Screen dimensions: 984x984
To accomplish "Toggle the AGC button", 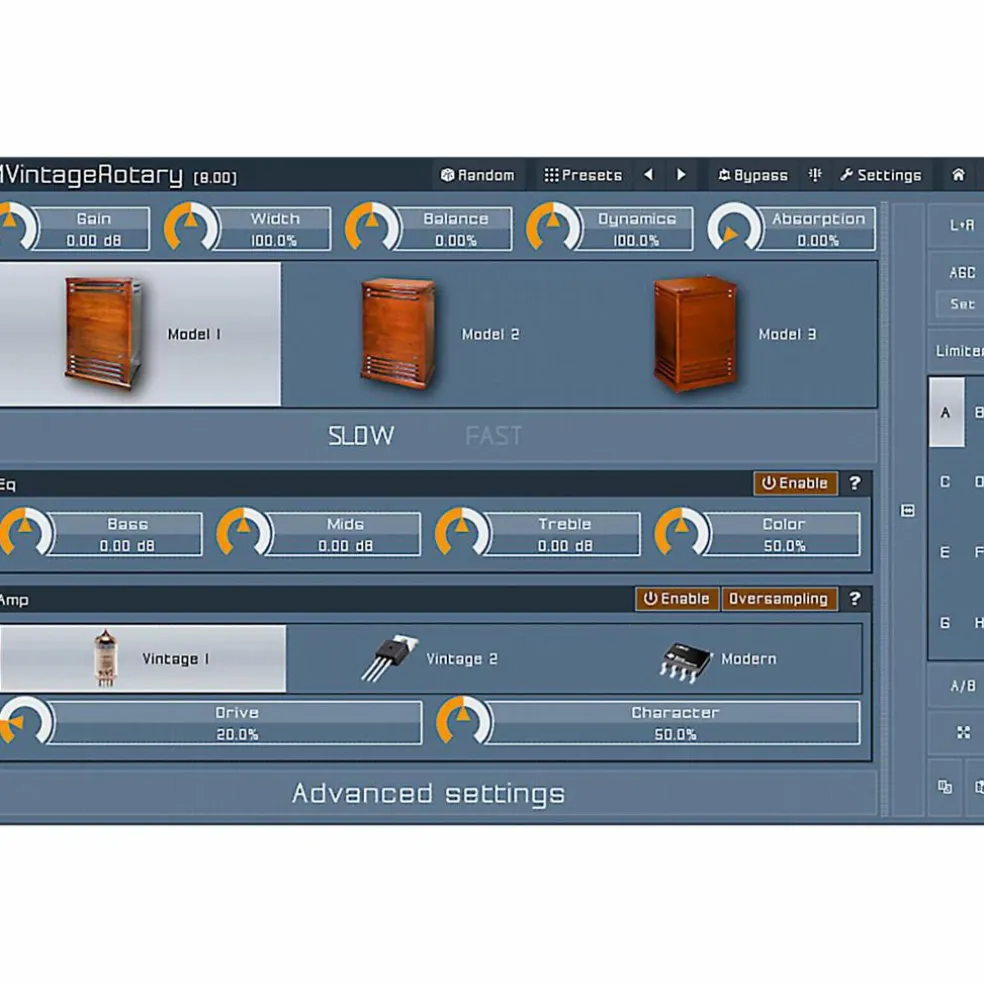I will (x=962, y=273).
